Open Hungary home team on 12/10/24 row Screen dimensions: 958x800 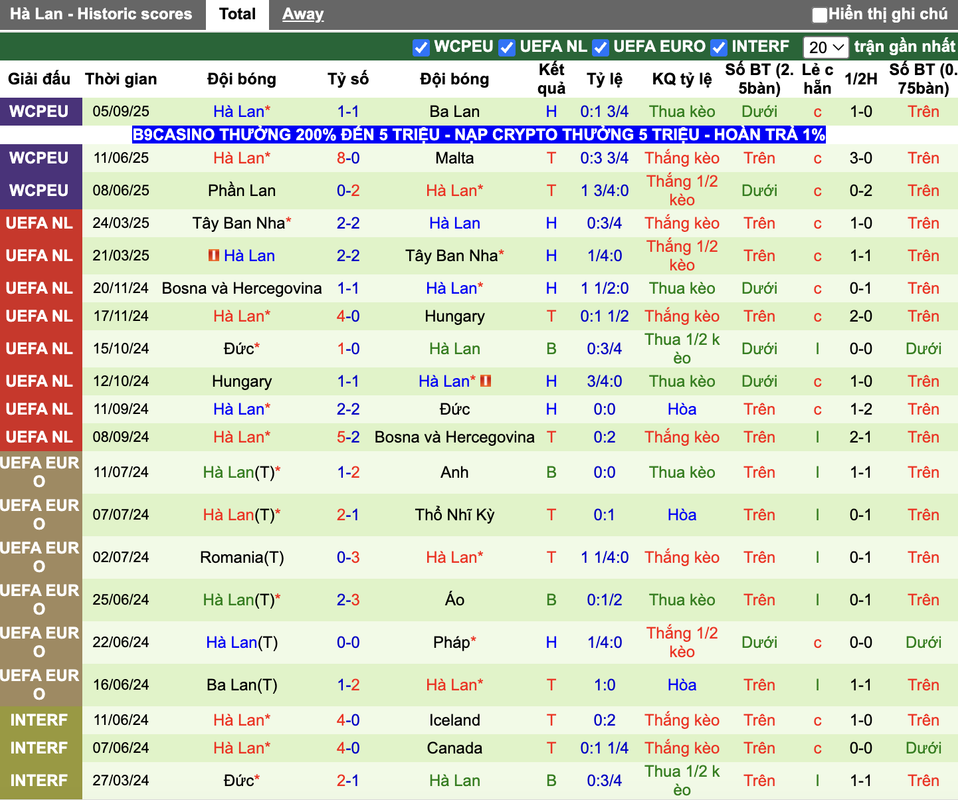point(241,381)
